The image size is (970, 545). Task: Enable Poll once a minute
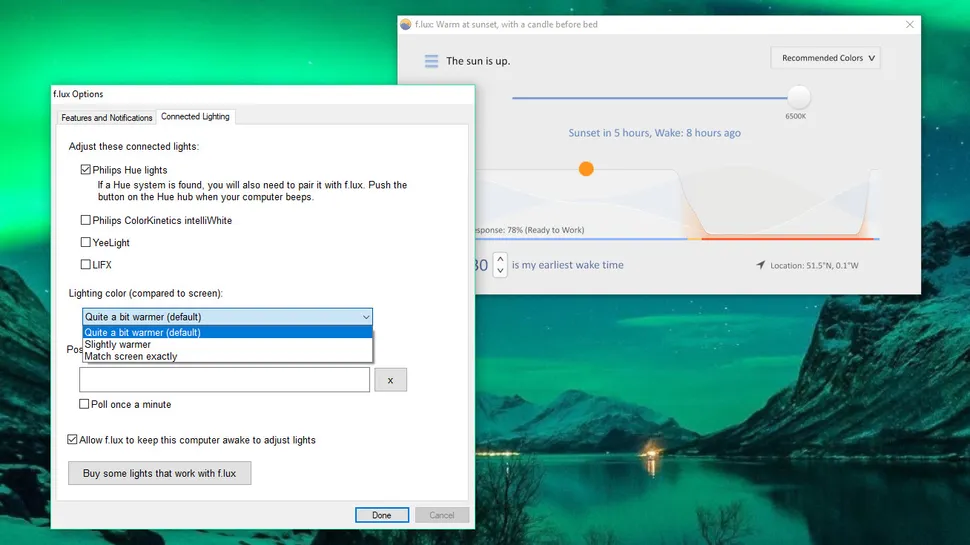85,404
